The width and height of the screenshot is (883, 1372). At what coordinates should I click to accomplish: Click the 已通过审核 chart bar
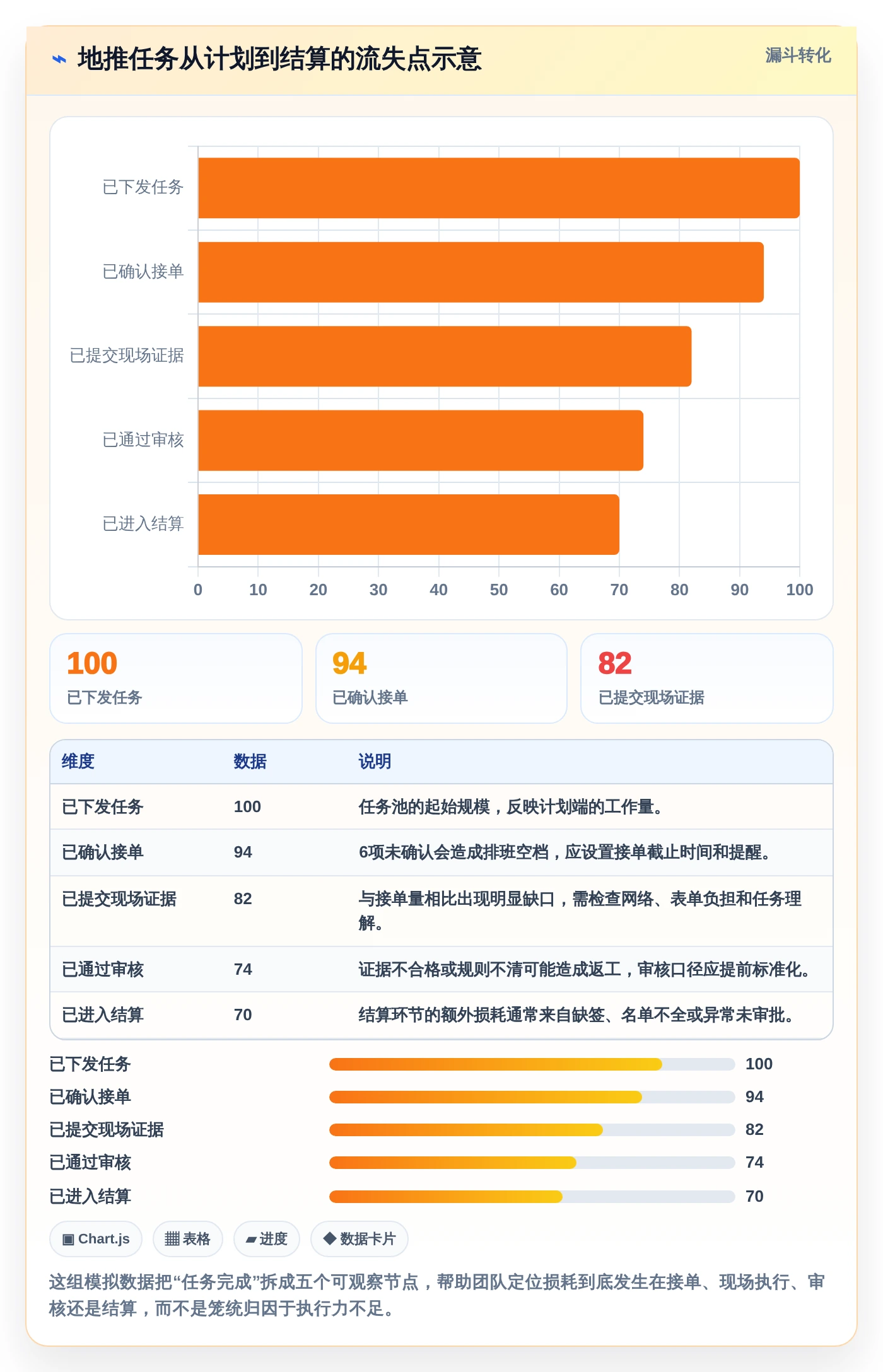[x=421, y=441]
